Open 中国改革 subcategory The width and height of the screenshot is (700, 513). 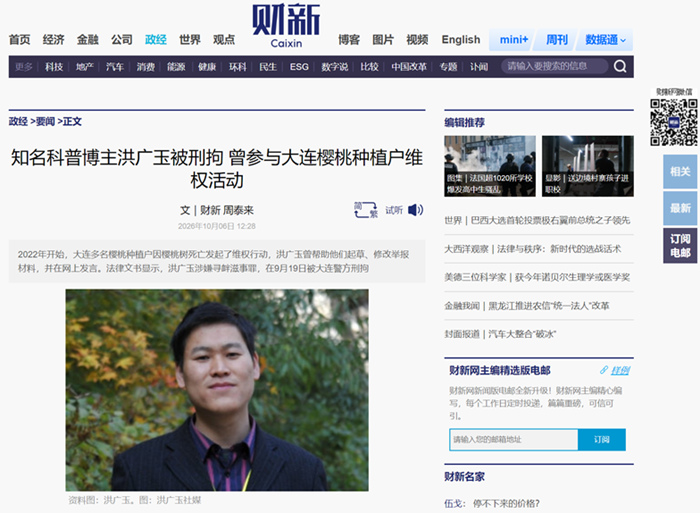[409, 67]
